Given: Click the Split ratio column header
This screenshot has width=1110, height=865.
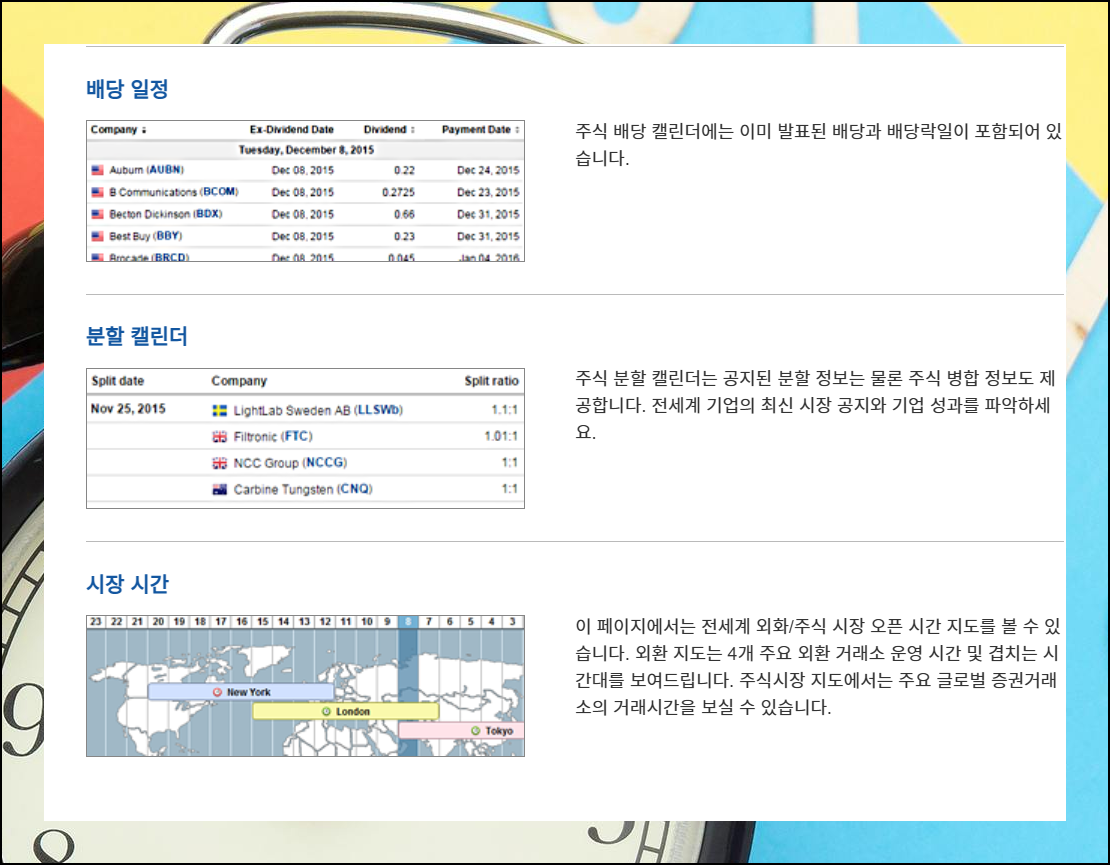Looking at the screenshot, I should [491, 381].
